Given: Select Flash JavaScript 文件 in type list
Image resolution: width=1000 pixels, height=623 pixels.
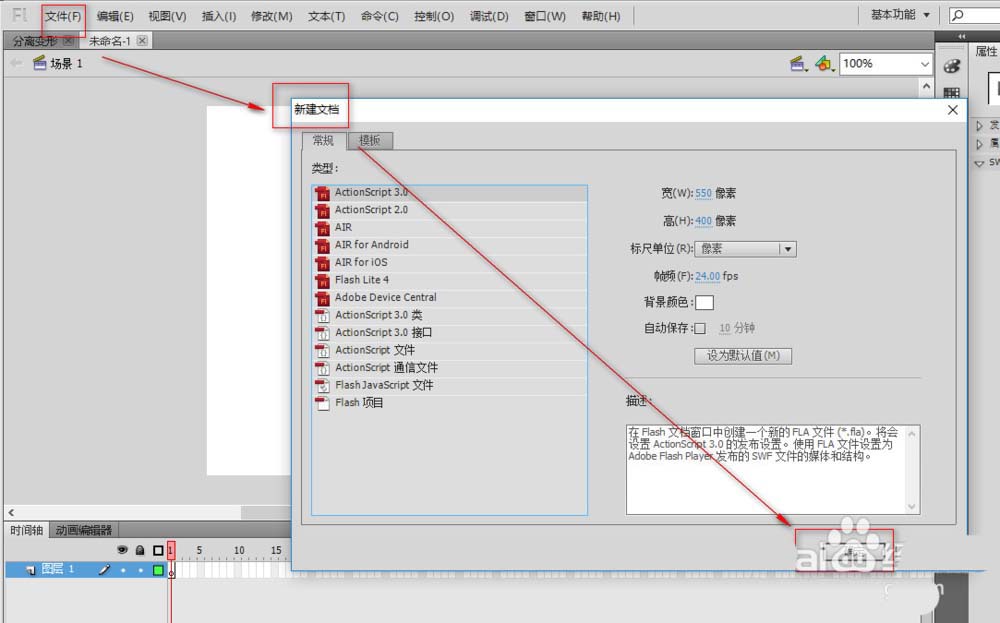Looking at the screenshot, I should 450,385.
